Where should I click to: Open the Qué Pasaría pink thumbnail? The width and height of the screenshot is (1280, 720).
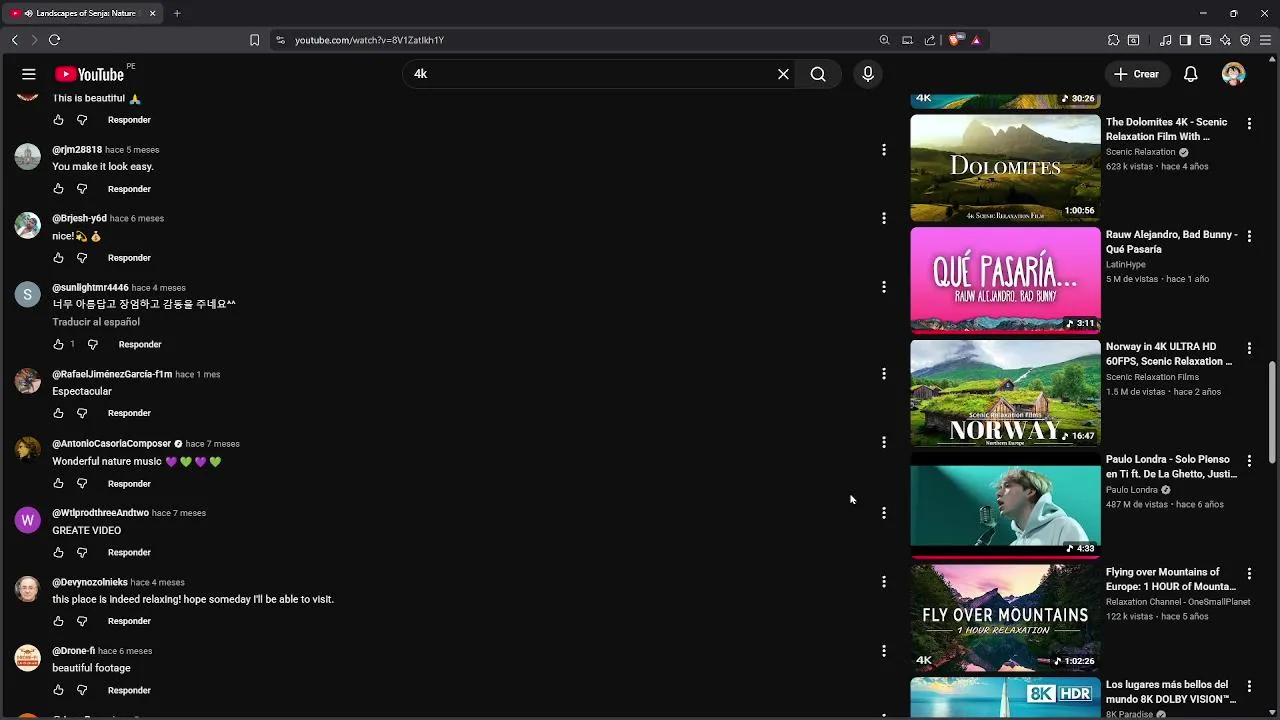point(1005,280)
